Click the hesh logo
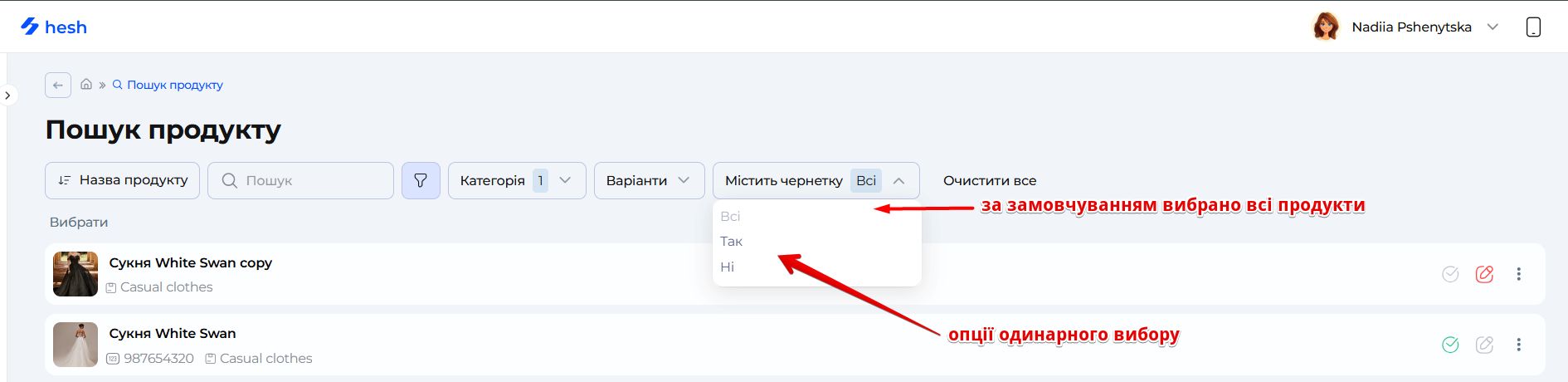The height and width of the screenshot is (382, 1568). point(54,27)
